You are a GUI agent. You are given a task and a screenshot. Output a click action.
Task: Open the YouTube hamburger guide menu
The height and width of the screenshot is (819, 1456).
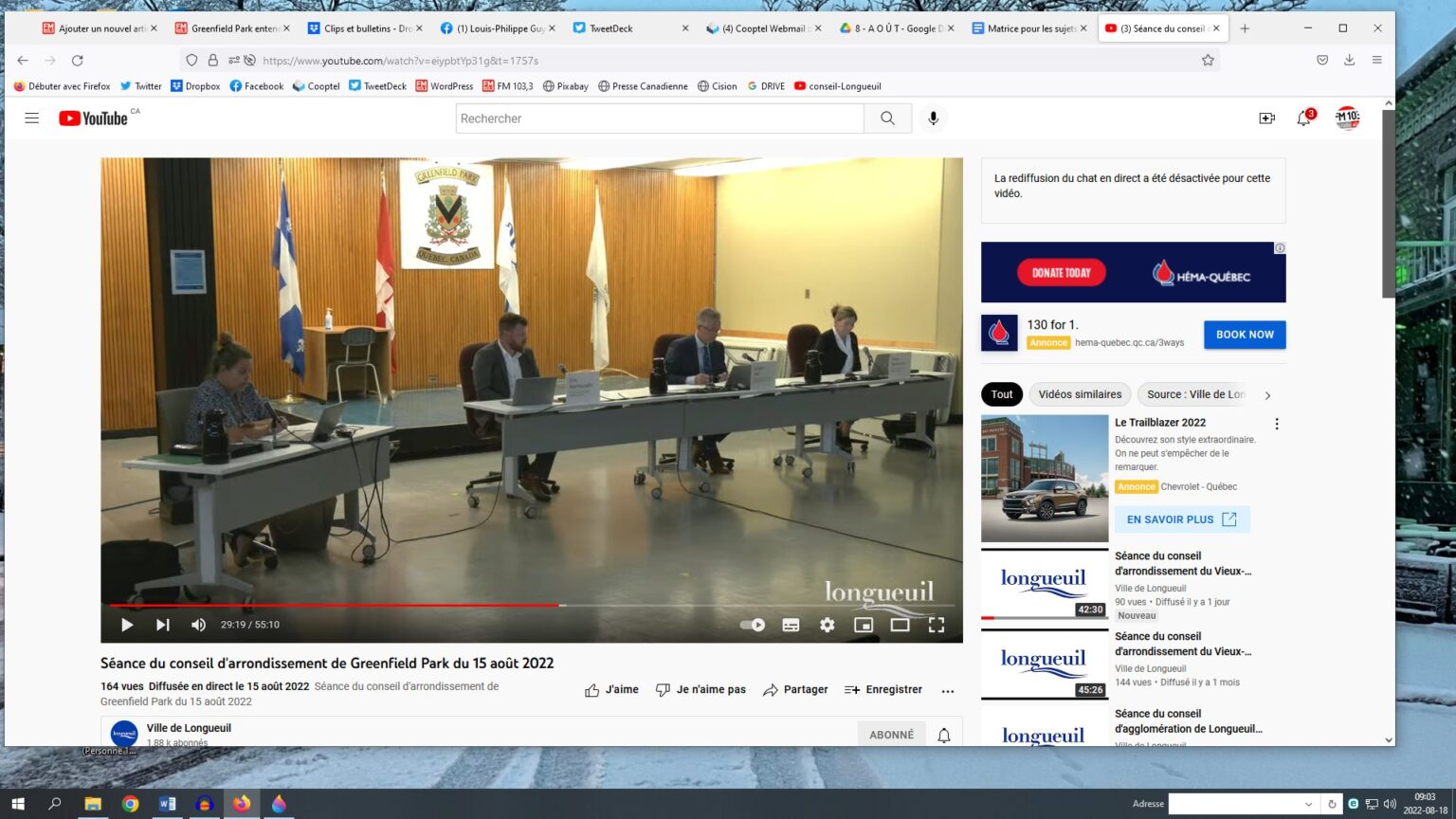click(x=32, y=118)
